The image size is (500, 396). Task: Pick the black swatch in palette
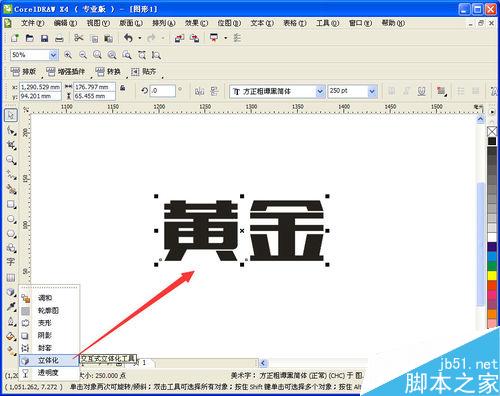tap(492, 141)
